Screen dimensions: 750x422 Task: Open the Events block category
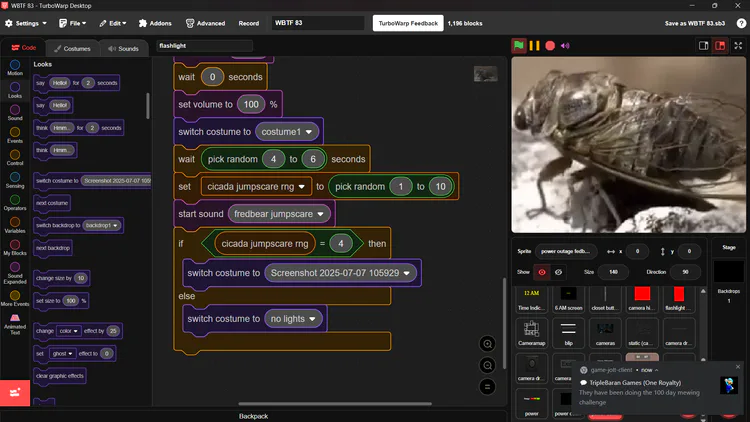15,135
